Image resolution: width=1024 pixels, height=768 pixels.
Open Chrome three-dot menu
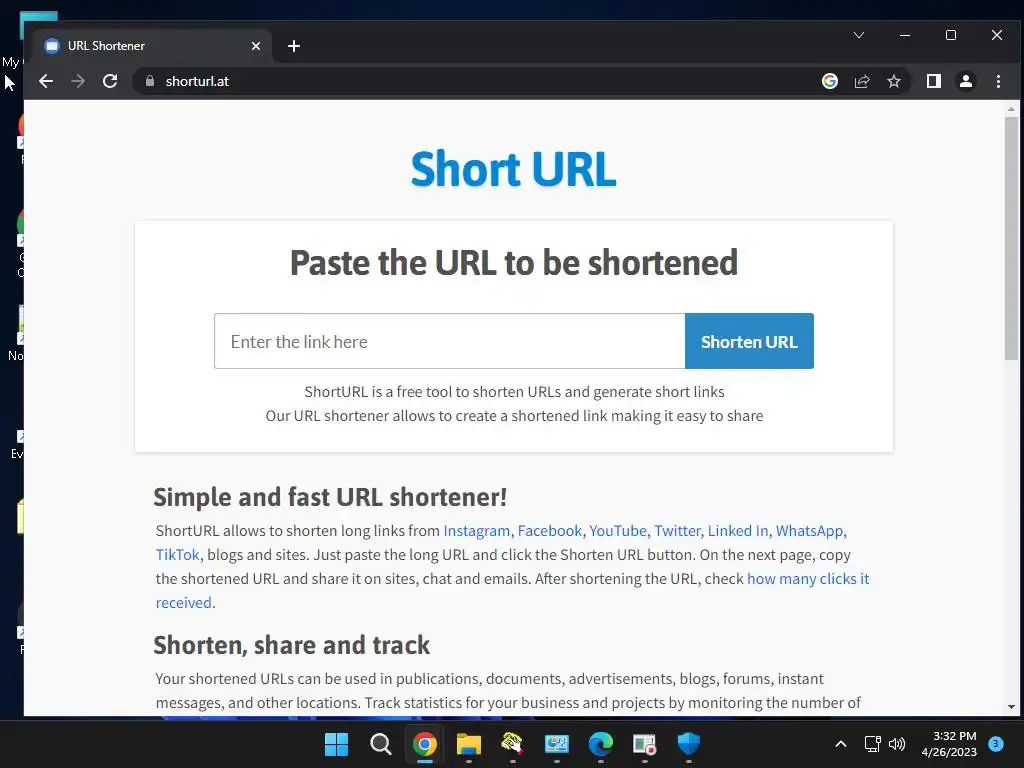998,81
